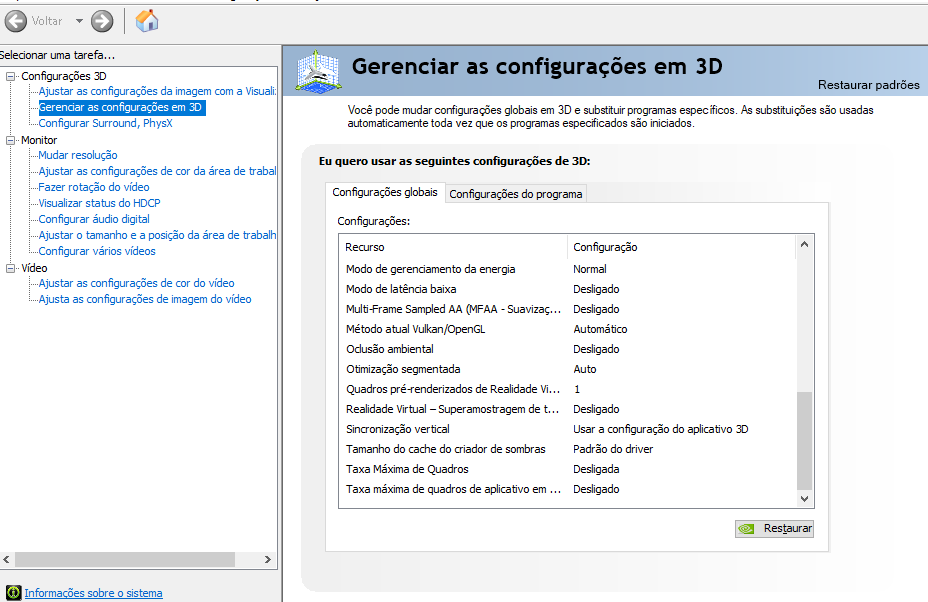Open Ajusta as configurações de imagem do vídeo
Screen dimensions: 928x602
(145, 299)
